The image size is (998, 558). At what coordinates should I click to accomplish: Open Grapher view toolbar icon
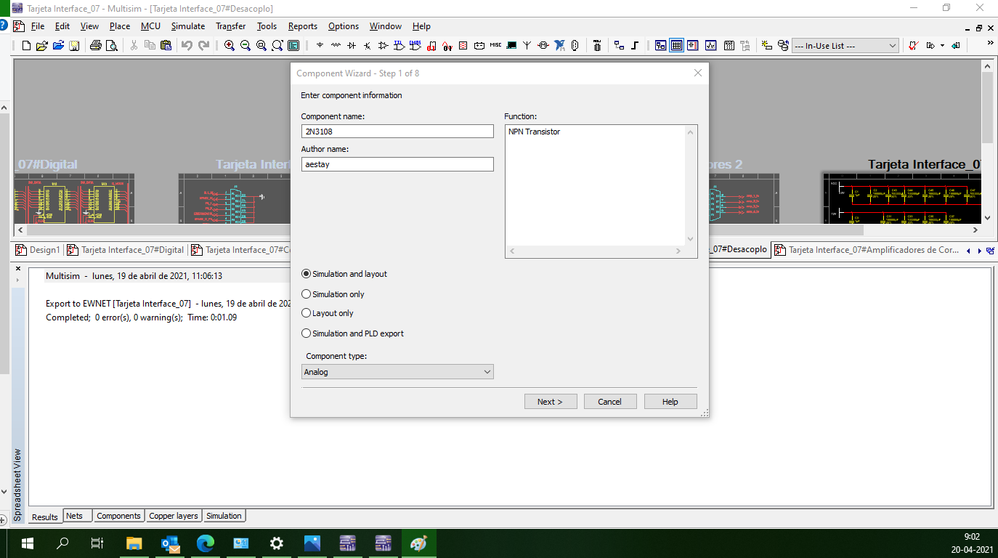(x=710, y=45)
